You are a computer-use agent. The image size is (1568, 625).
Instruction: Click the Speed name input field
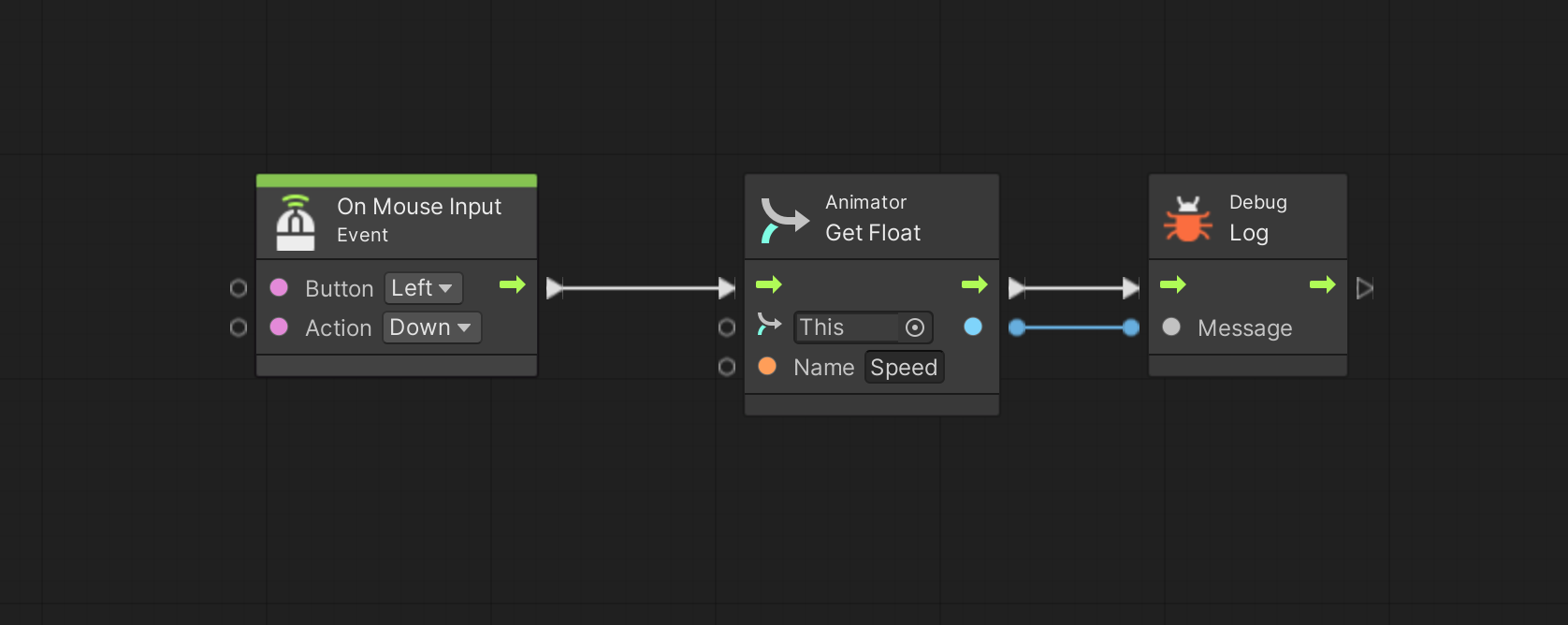tap(904, 367)
